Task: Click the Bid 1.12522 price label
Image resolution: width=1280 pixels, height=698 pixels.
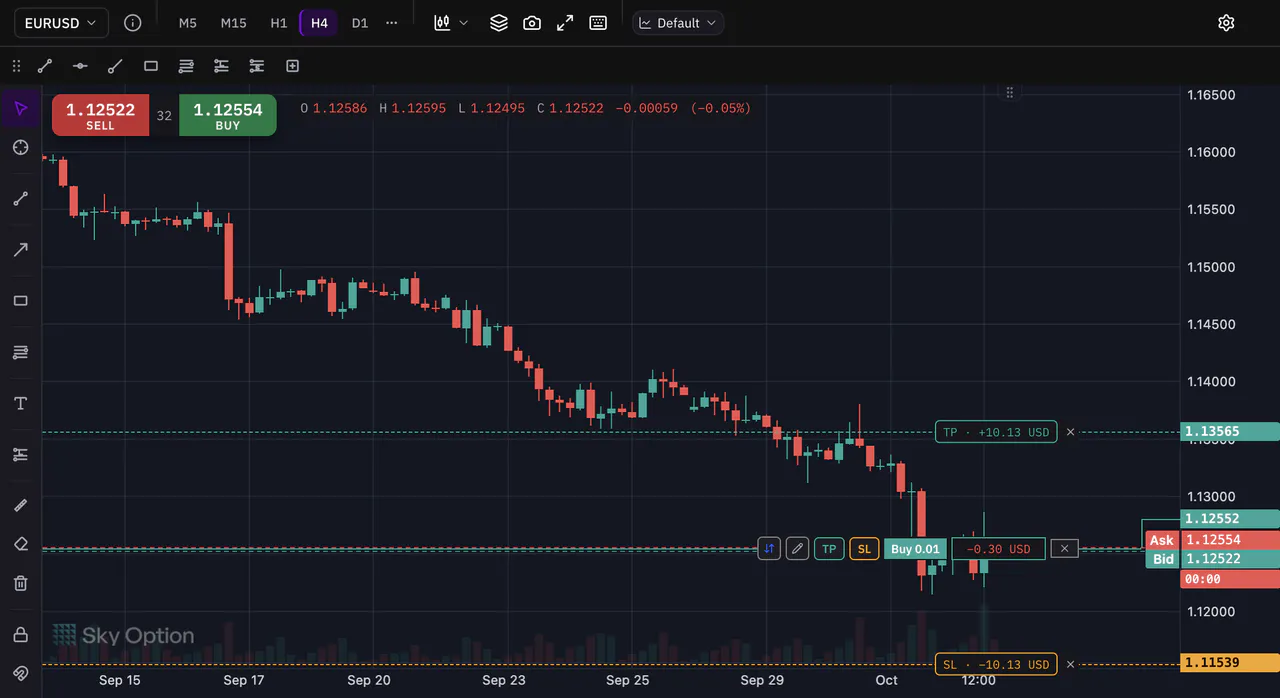Action: 1212,559
